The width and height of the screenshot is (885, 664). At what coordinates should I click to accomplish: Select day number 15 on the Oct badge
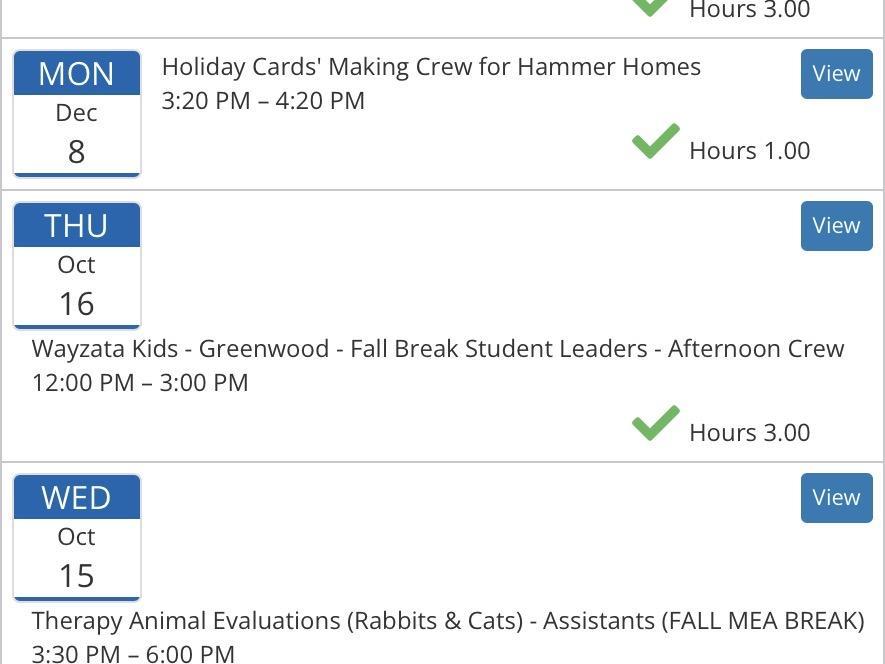pos(77,576)
